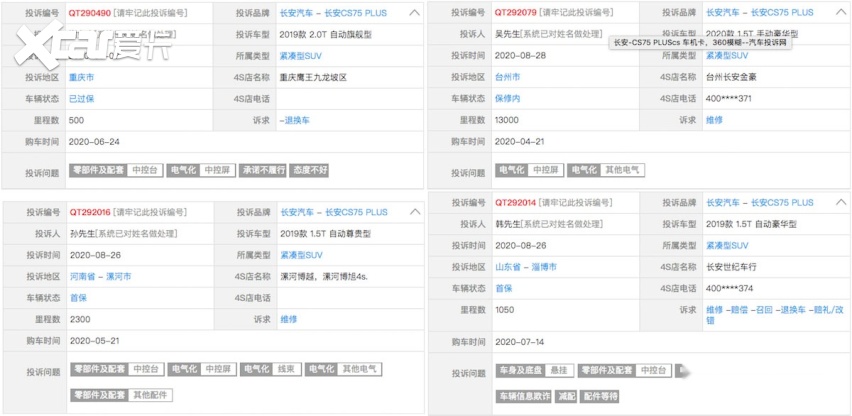The height and width of the screenshot is (416, 852).
Task: Select purchase date 2020-07-14
Action: pos(520,342)
